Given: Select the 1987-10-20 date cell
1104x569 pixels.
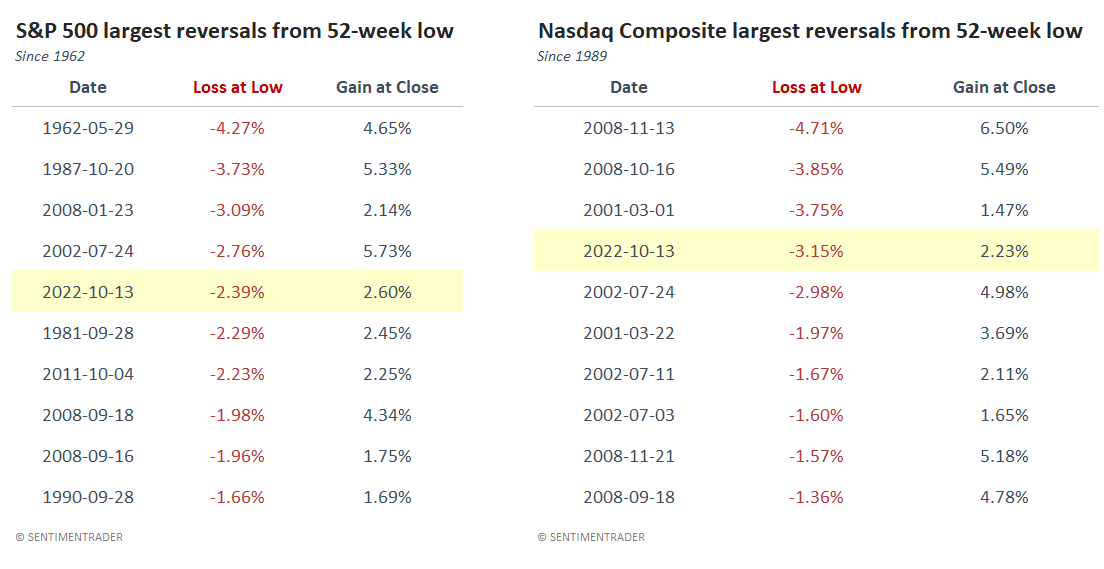Looking at the screenshot, I should point(88,169).
